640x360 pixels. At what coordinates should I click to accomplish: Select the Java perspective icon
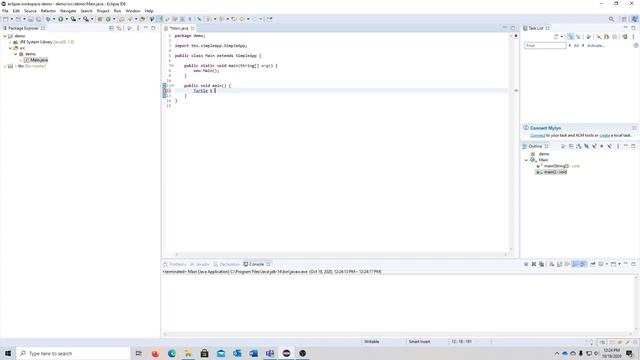coord(634,19)
